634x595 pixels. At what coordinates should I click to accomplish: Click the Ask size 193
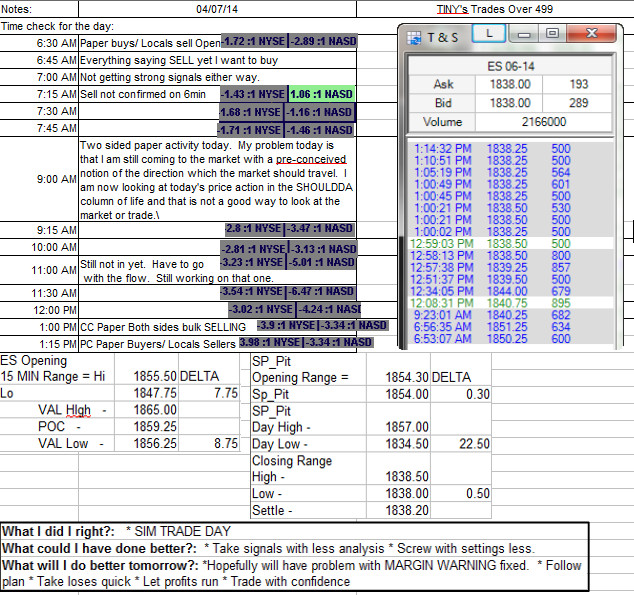[x=578, y=84]
